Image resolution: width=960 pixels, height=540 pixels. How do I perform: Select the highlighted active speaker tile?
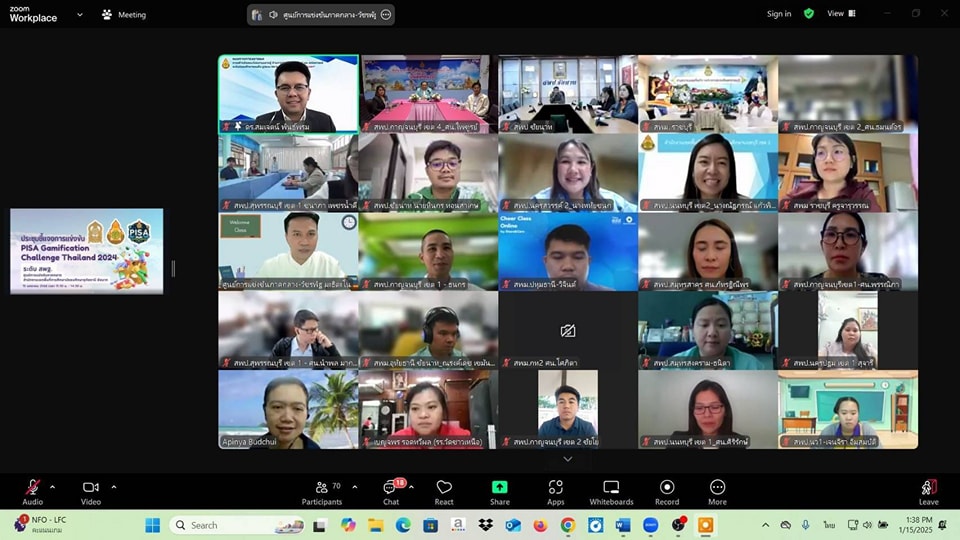pos(288,94)
